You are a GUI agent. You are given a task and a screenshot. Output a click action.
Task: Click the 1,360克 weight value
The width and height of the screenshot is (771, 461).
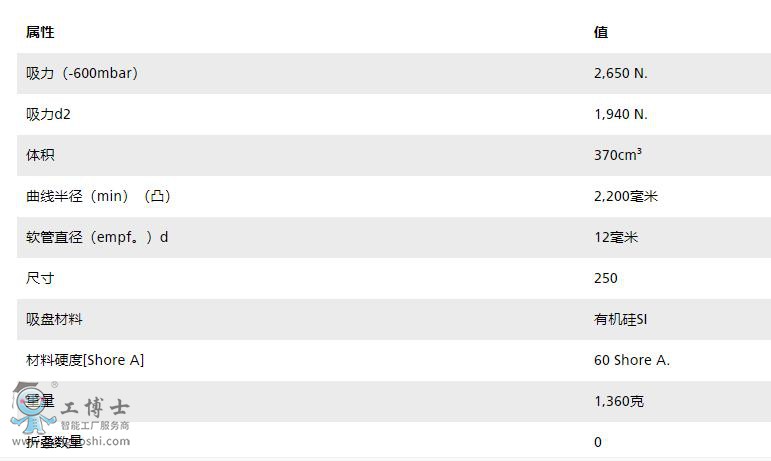(619, 401)
